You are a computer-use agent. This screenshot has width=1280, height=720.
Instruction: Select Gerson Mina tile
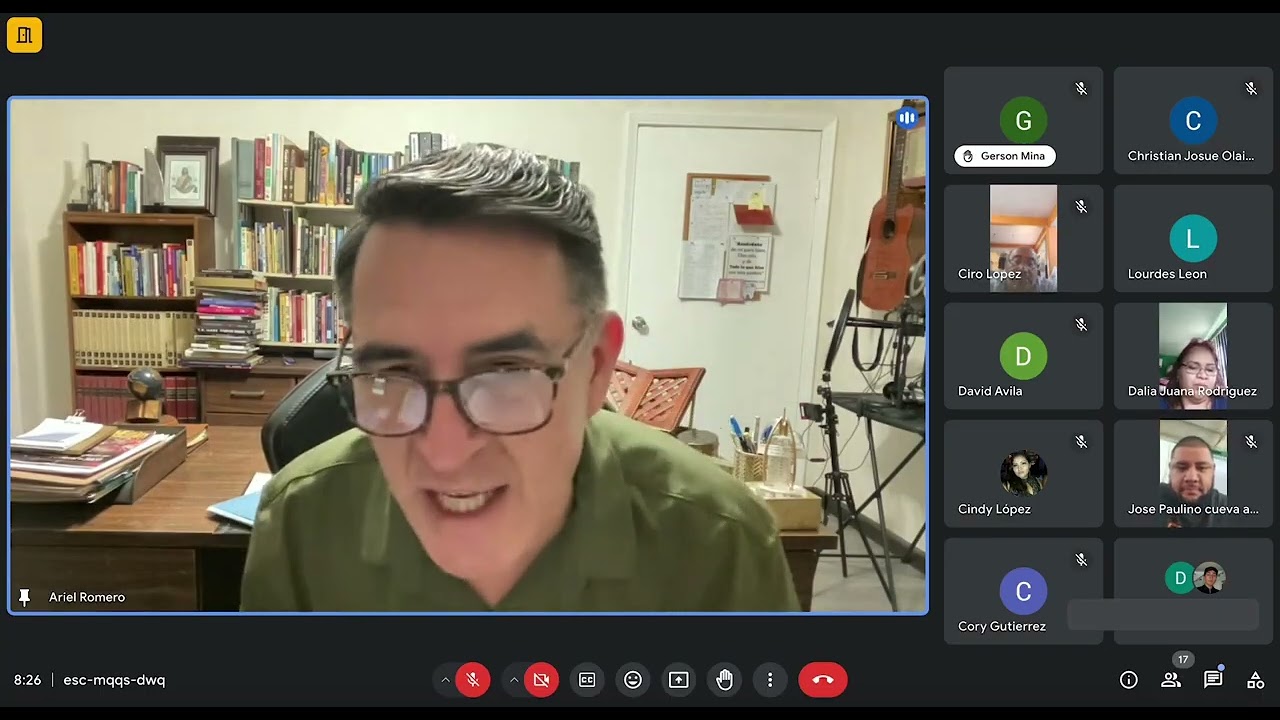1024,120
